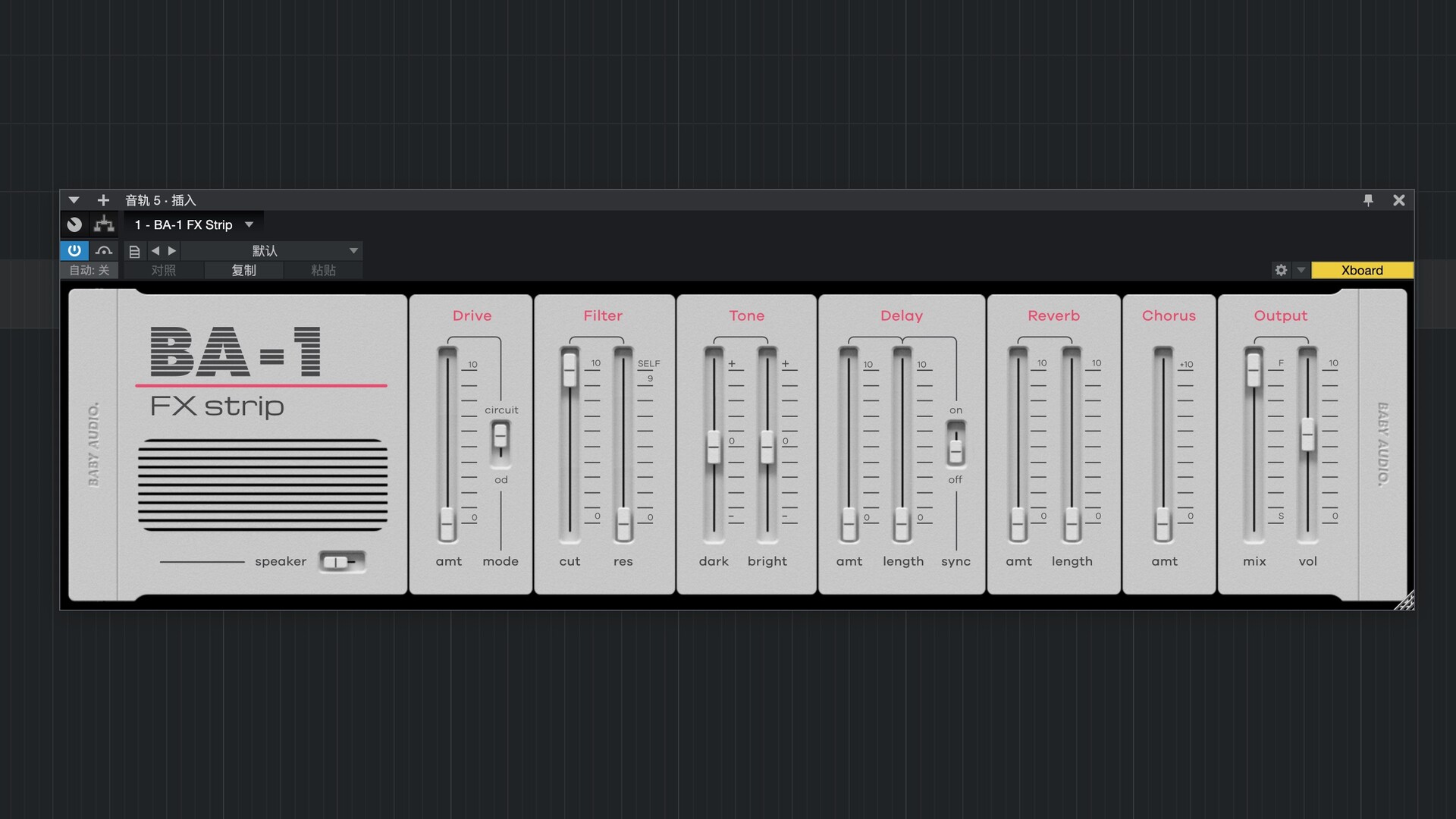Expand the title bar triangle menu
The height and width of the screenshot is (819, 1456).
click(x=74, y=200)
